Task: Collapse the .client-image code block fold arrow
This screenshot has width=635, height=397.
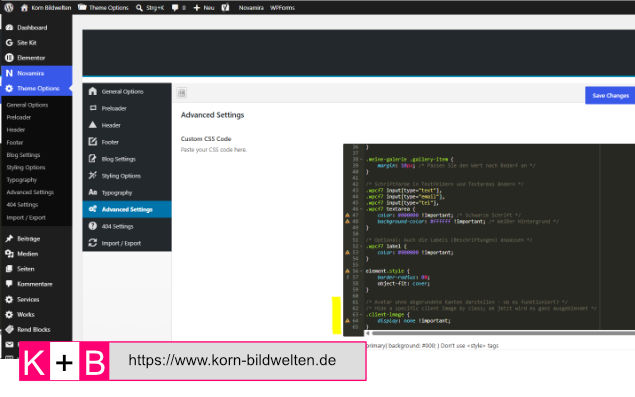Action: coord(361,314)
